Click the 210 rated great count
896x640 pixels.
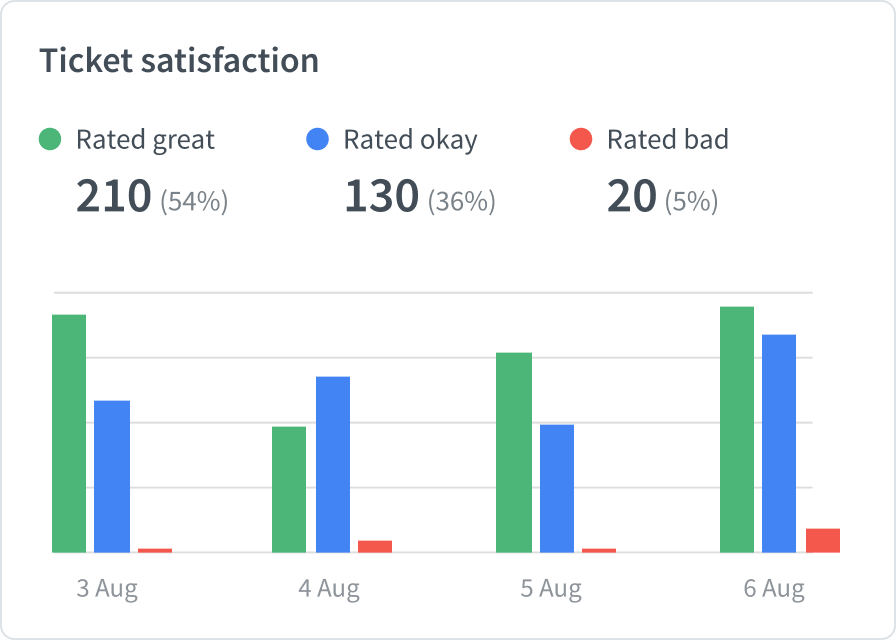coord(114,197)
